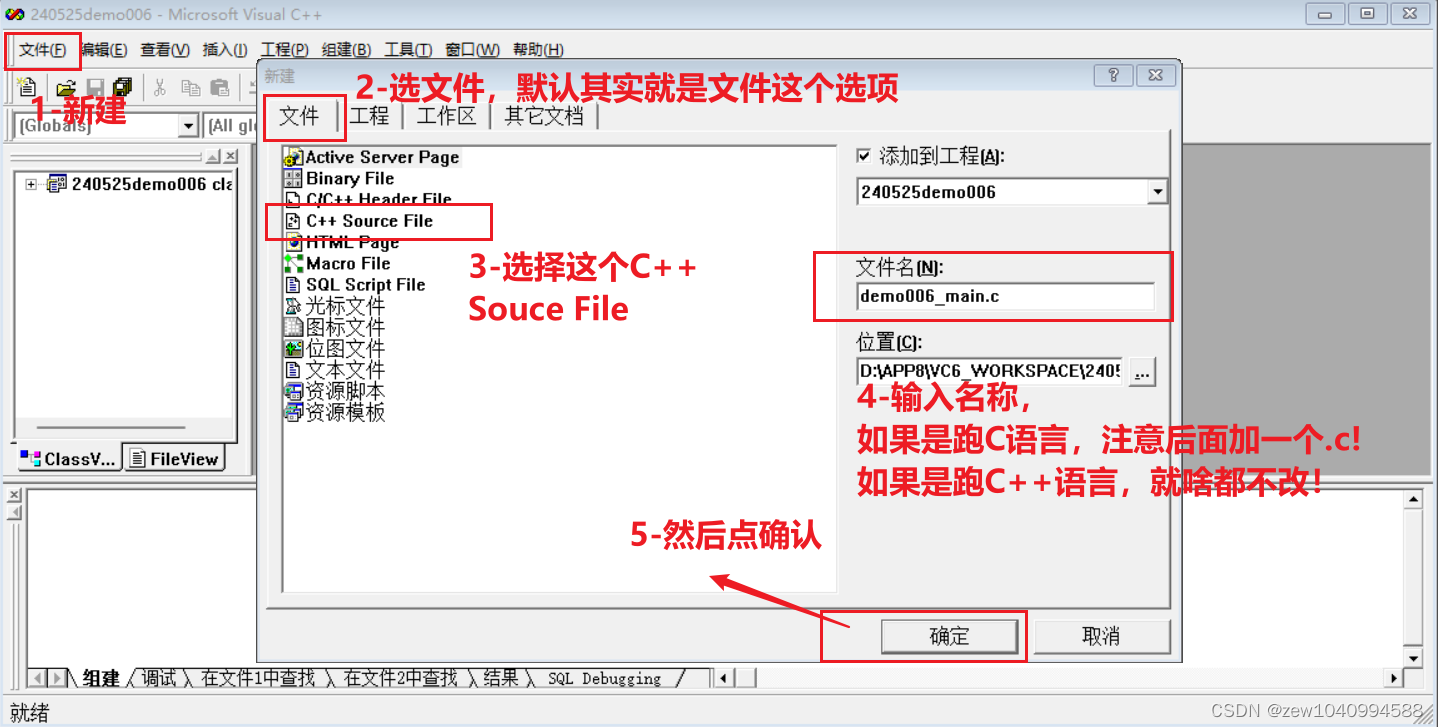Switch to the 调试 output tab
The image size is (1438, 727).
159,678
